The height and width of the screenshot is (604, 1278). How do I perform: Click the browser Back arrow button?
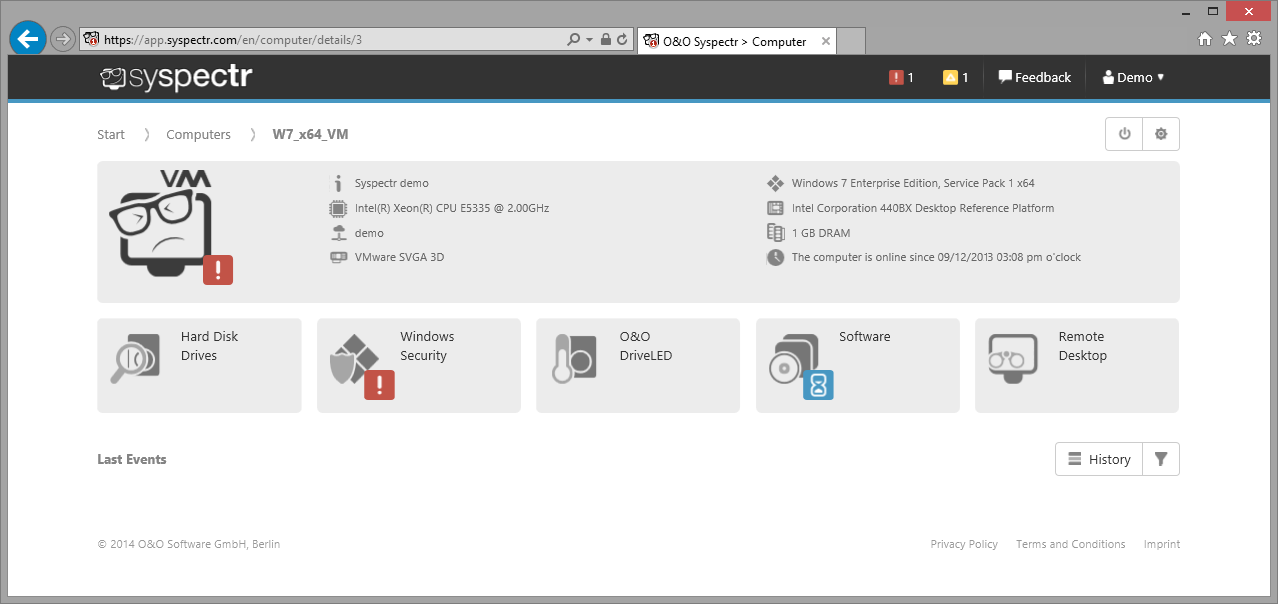click(x=27, y=39)
